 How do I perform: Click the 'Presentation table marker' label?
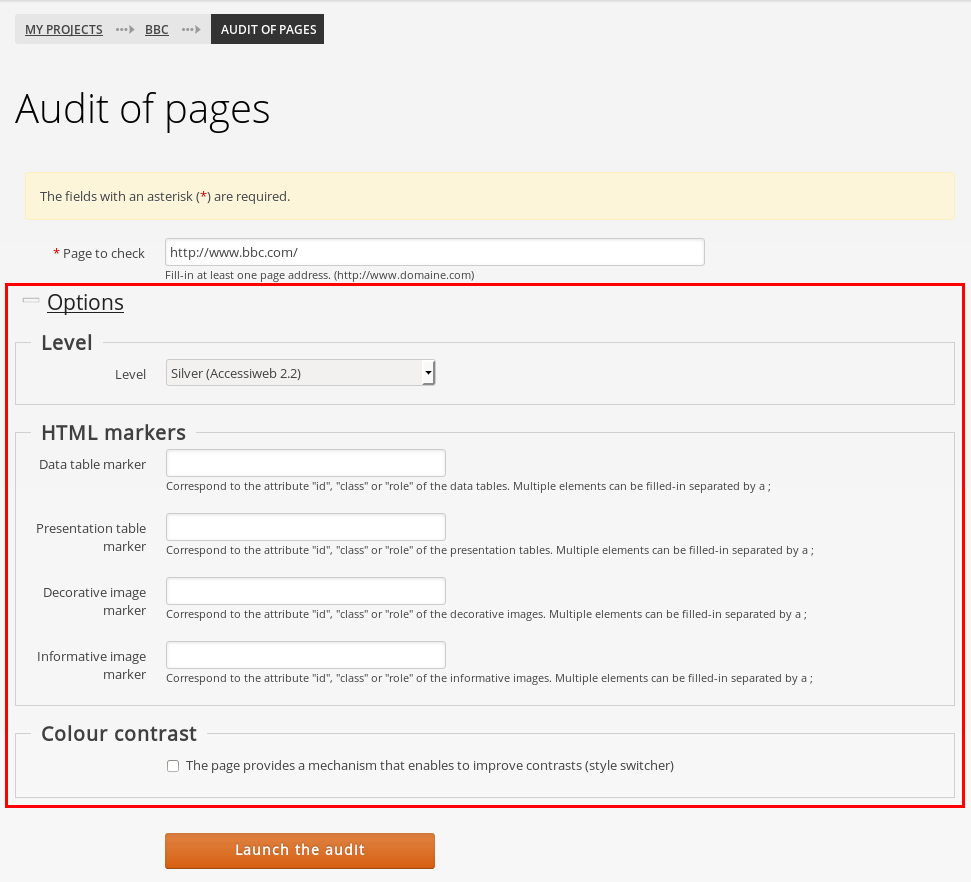91,537
